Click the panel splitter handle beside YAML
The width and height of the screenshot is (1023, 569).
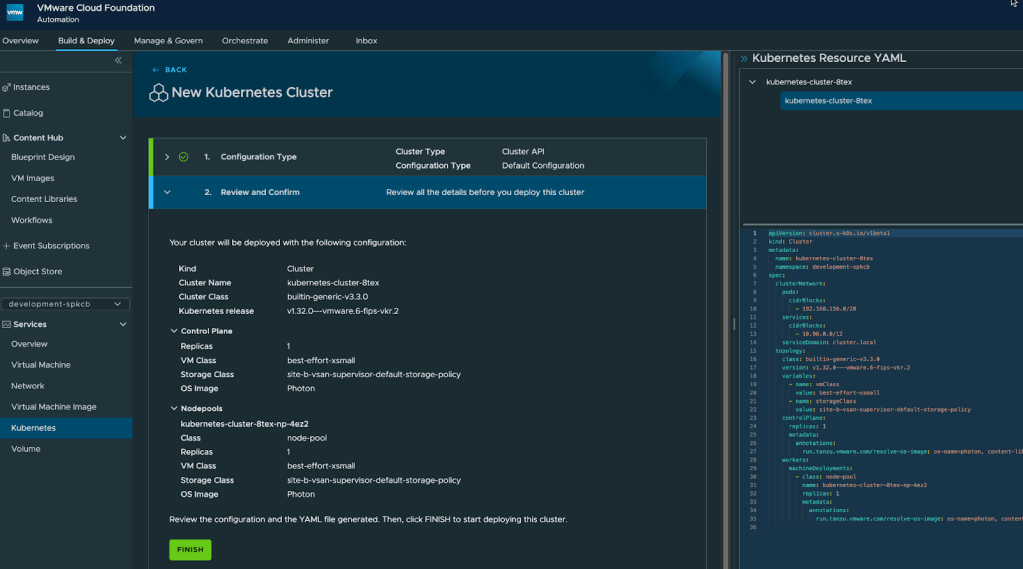point(734,324)
